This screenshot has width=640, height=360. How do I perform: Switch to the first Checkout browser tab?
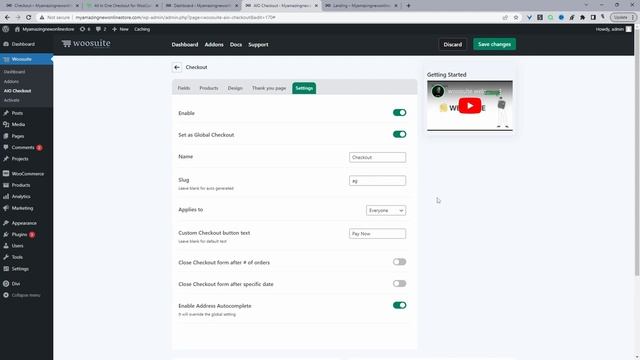tap(42, 6)
